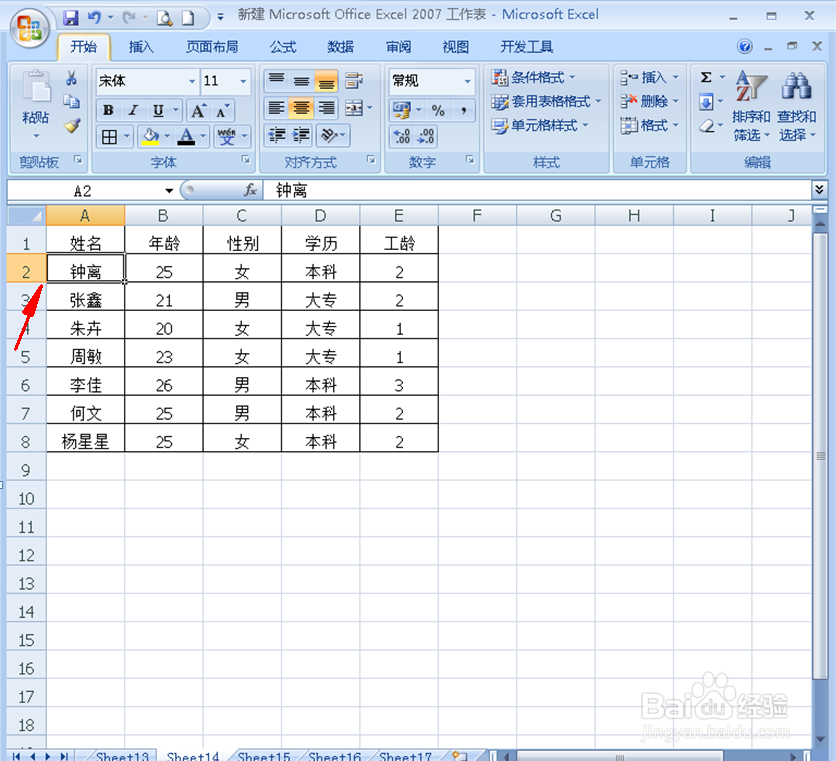Select the Comma style icon
The image size is (836, 761).
pos(462,110)
